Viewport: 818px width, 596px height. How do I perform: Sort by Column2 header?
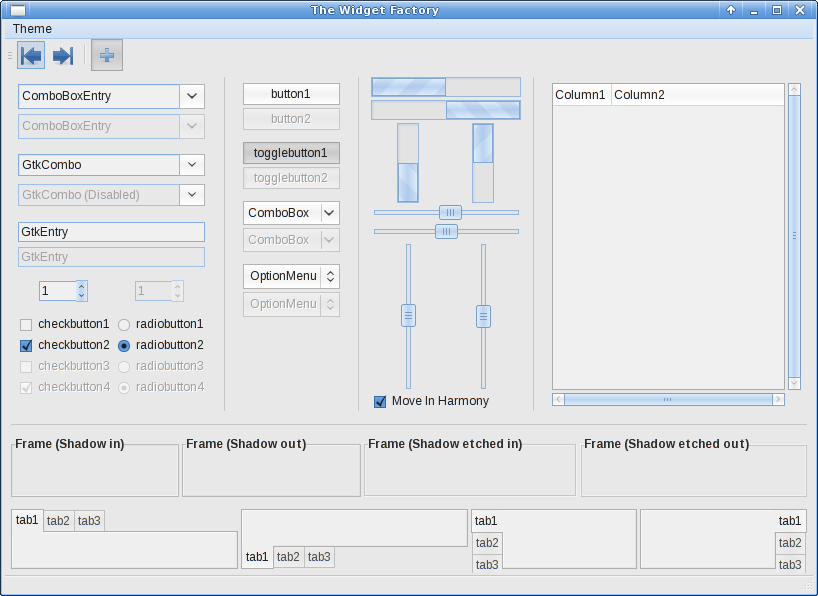697,95
